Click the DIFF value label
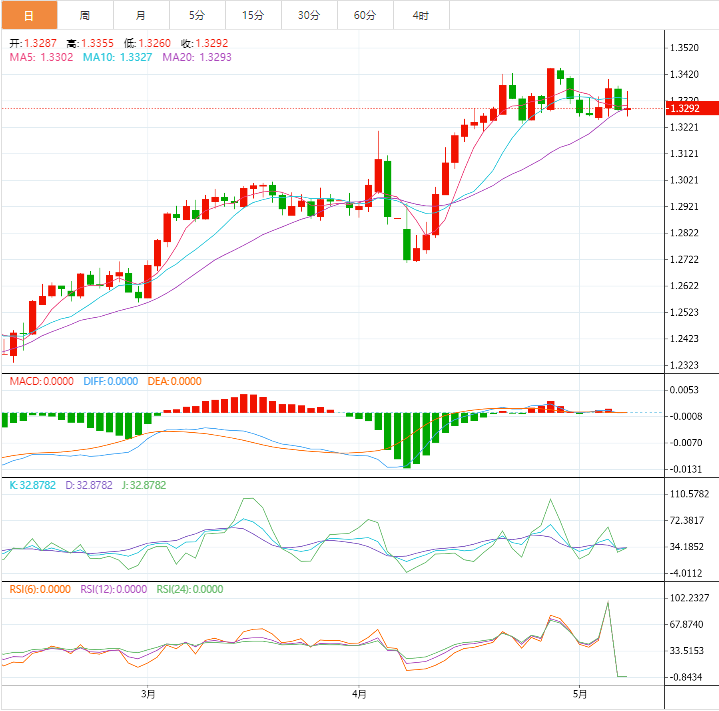719x711 pixels. [x=111, y=381]
